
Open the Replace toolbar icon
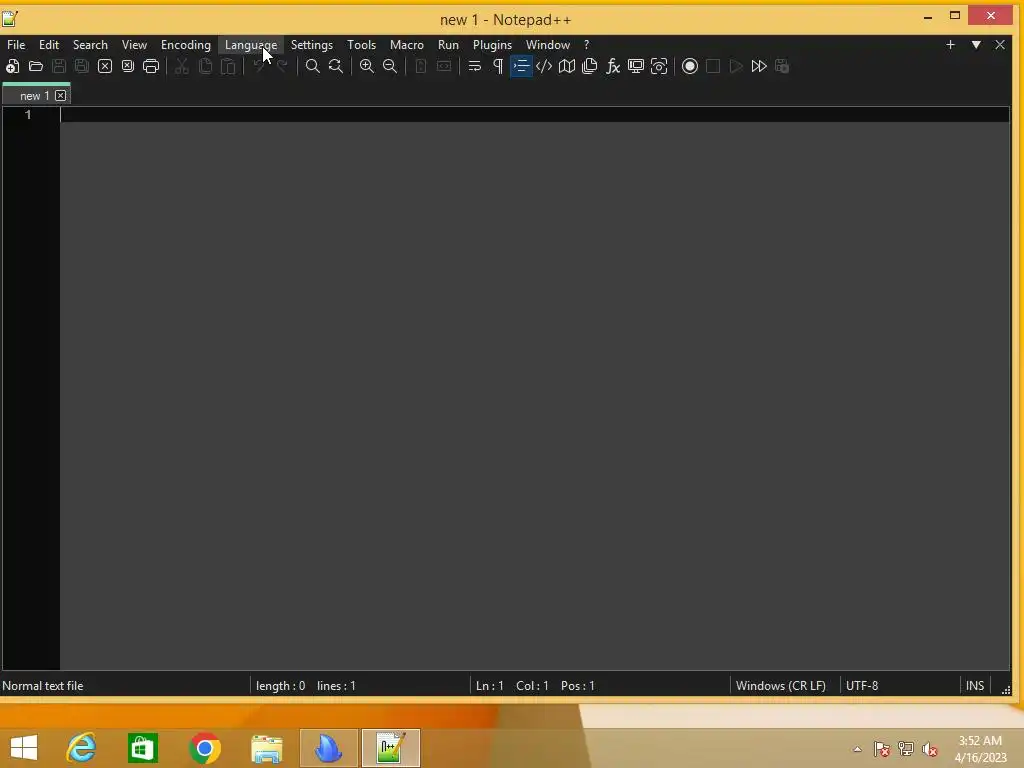(x=336, y=66)
